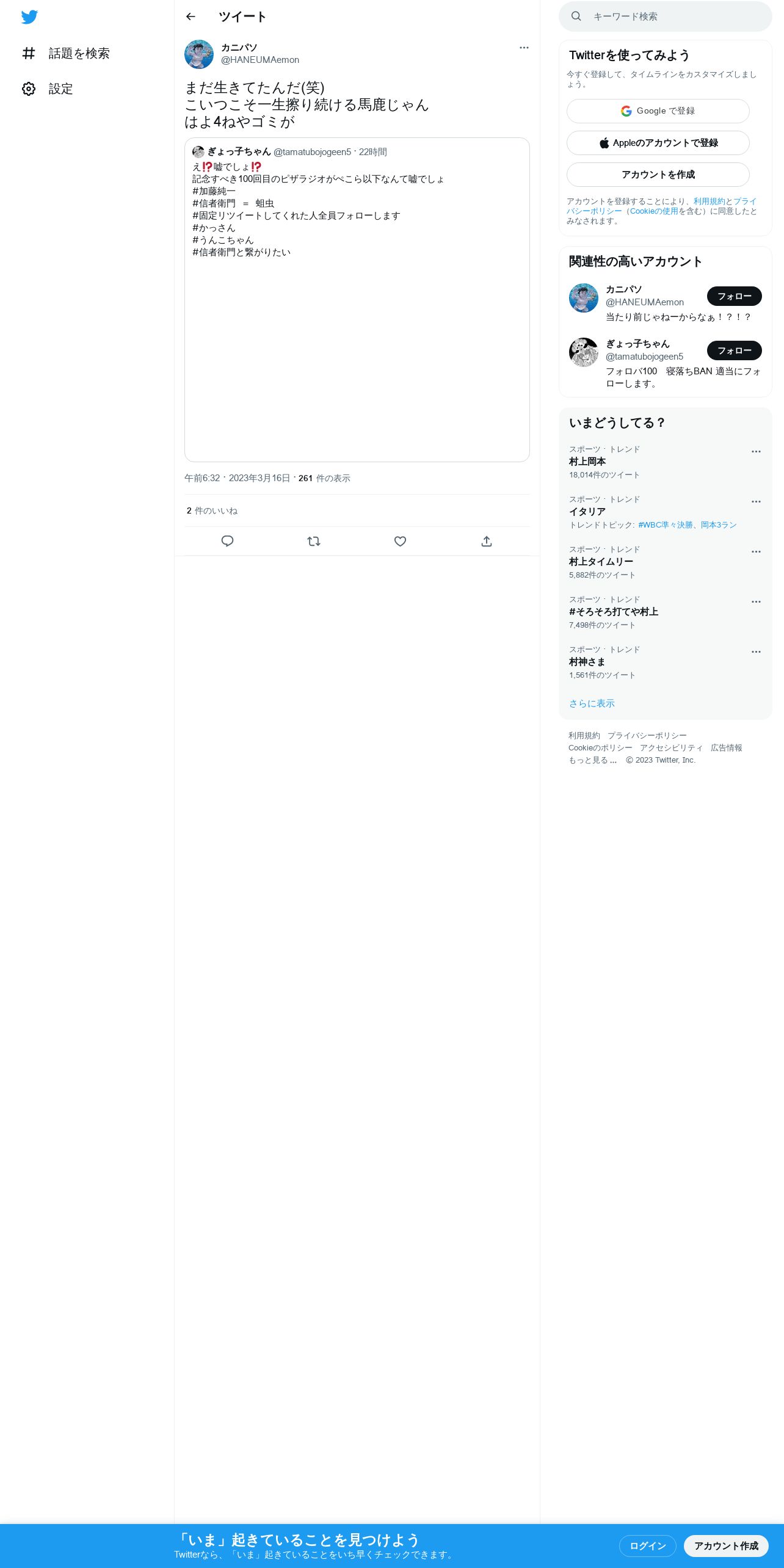
Task: Open the tweet's more options menu
Action: coord(524,48)
